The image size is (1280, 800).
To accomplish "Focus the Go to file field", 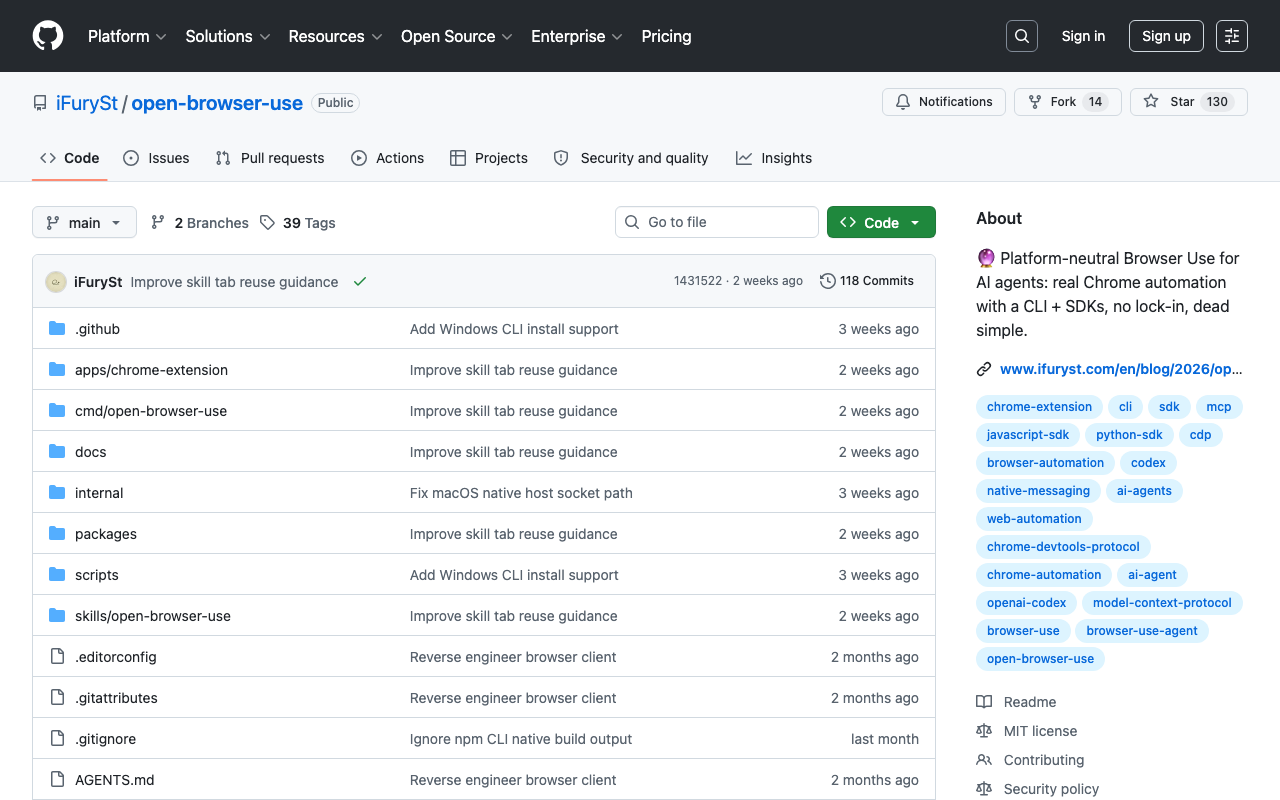I will coord(717,222).
